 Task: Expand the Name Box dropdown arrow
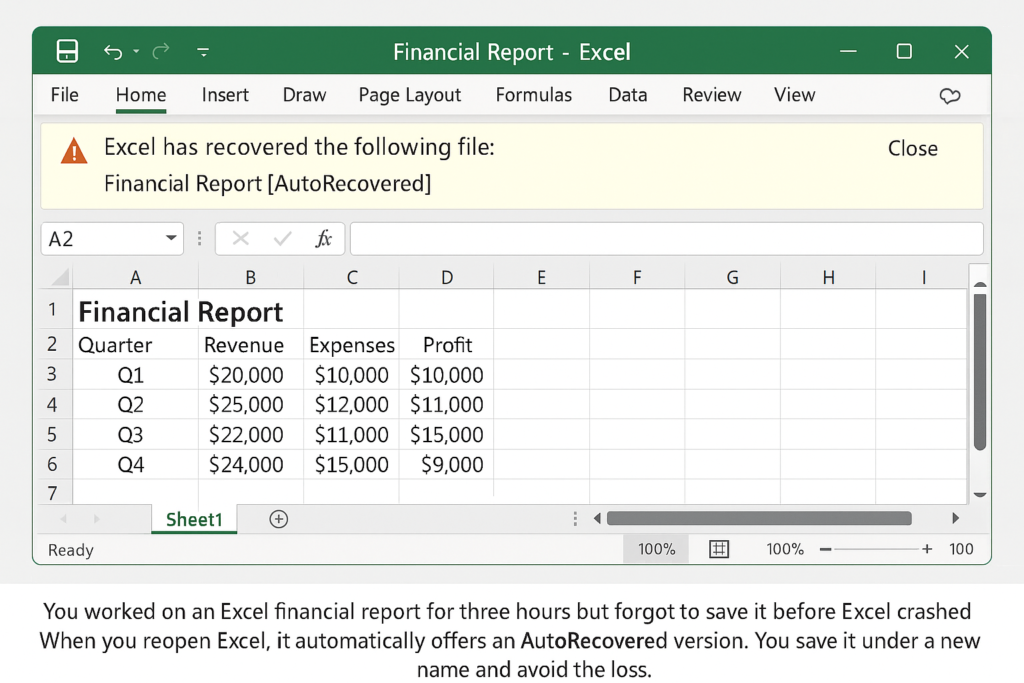tap(171, 238)
